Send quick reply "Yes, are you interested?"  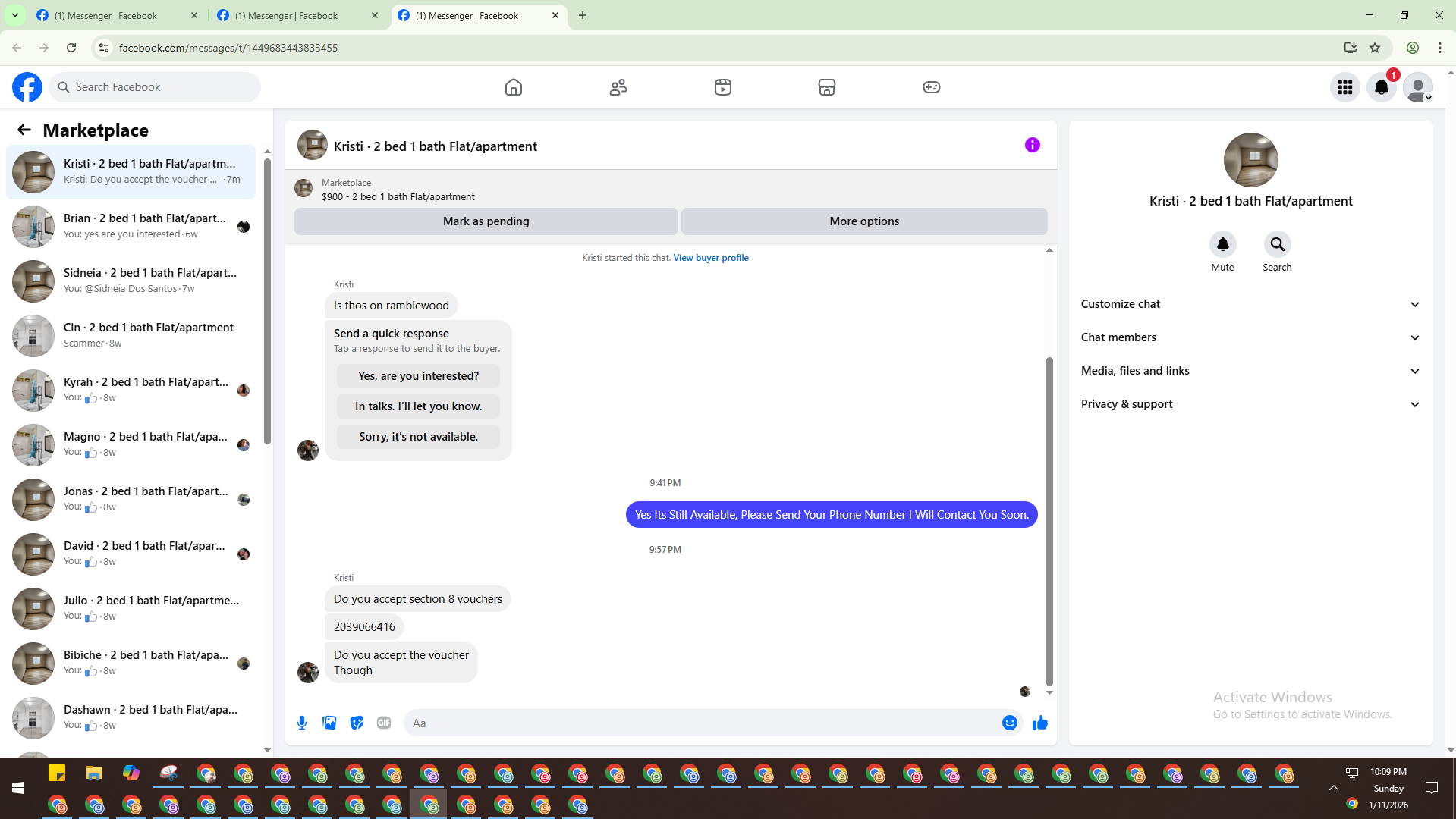pyautogui.click(x=418, y=376)
